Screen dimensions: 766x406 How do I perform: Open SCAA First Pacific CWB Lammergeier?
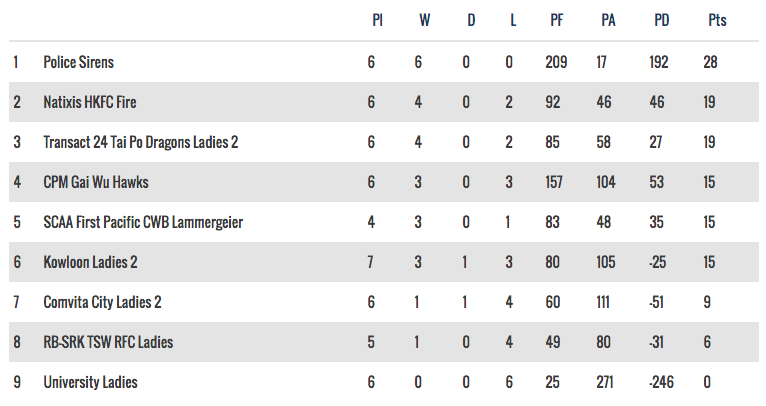[143, 222]
